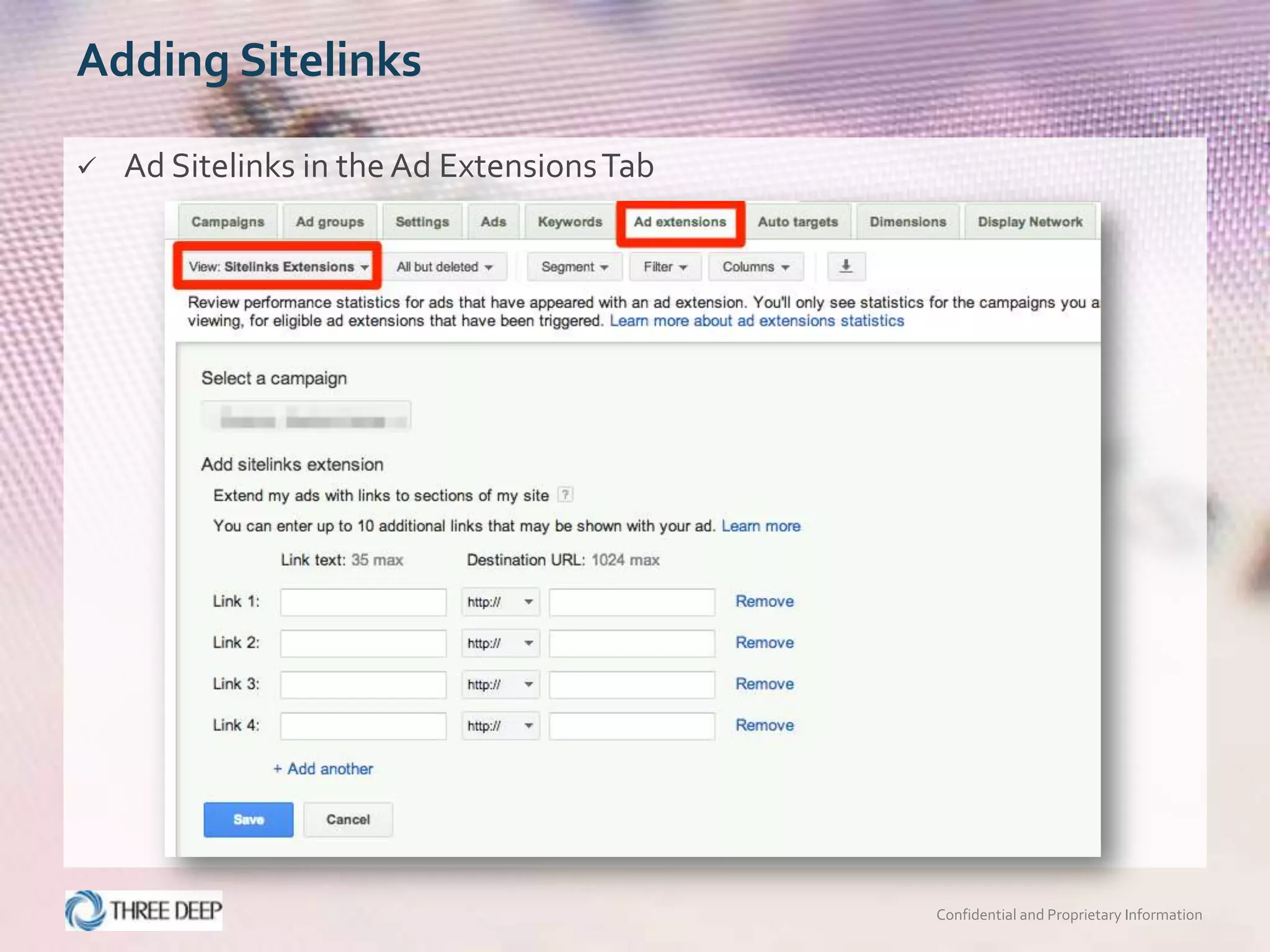Viewport: 1270px width, 952px height.
Task: Click the Link 1 destination URL field
Action: click(632, 602)
